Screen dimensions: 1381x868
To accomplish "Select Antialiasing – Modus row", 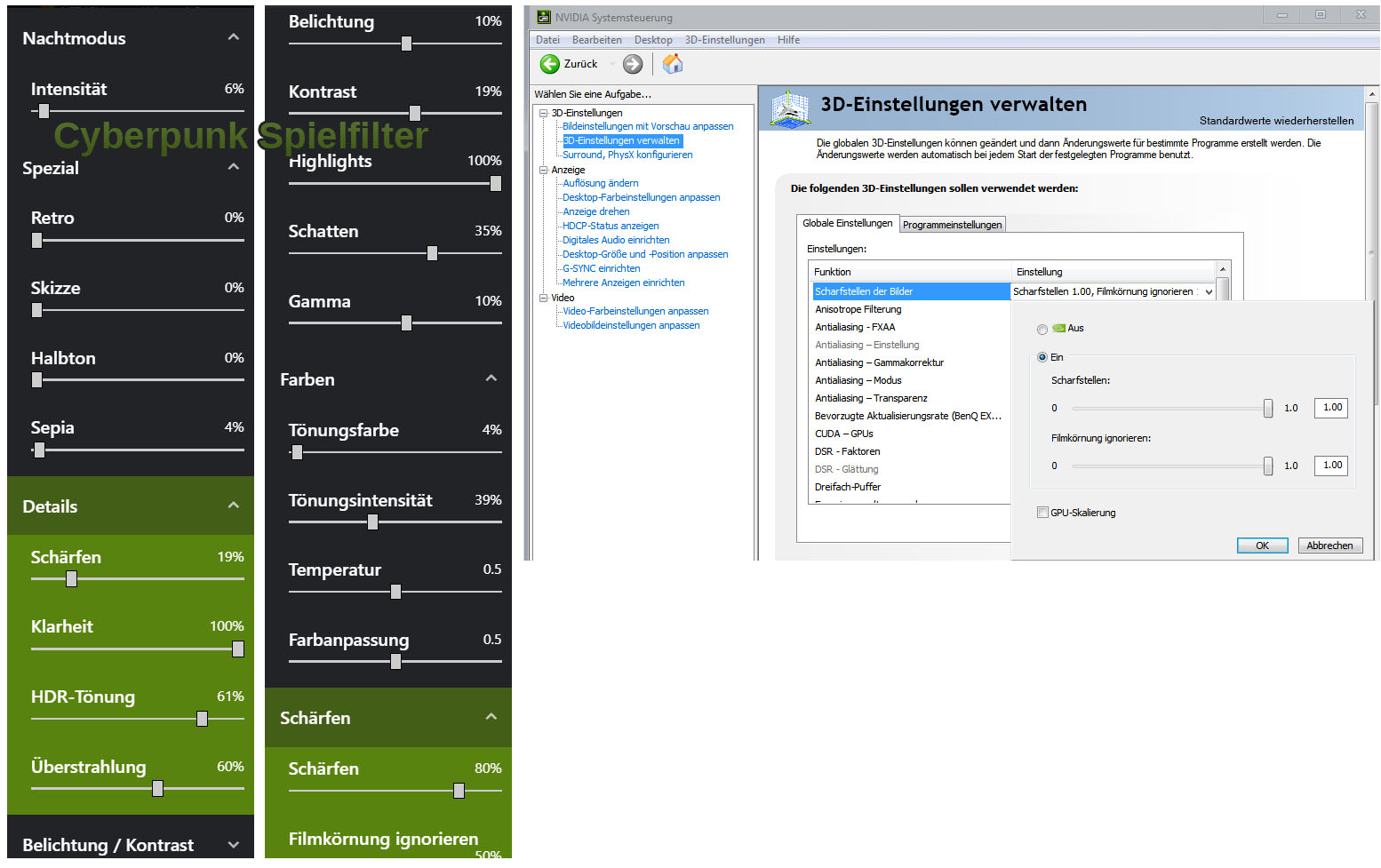I will tap(911, 380).
